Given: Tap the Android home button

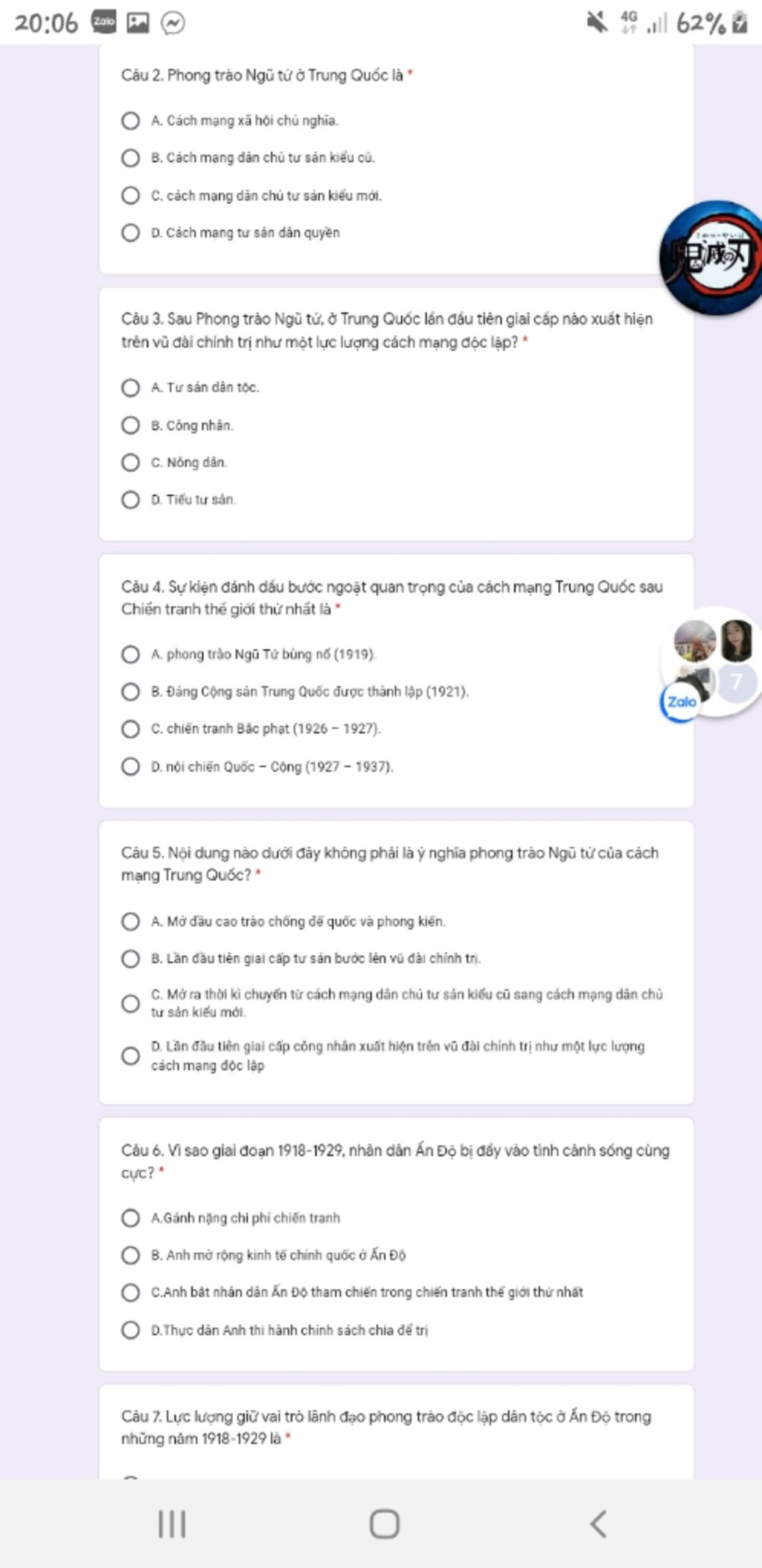Looking at the screenshot, I should [384, 1524].
